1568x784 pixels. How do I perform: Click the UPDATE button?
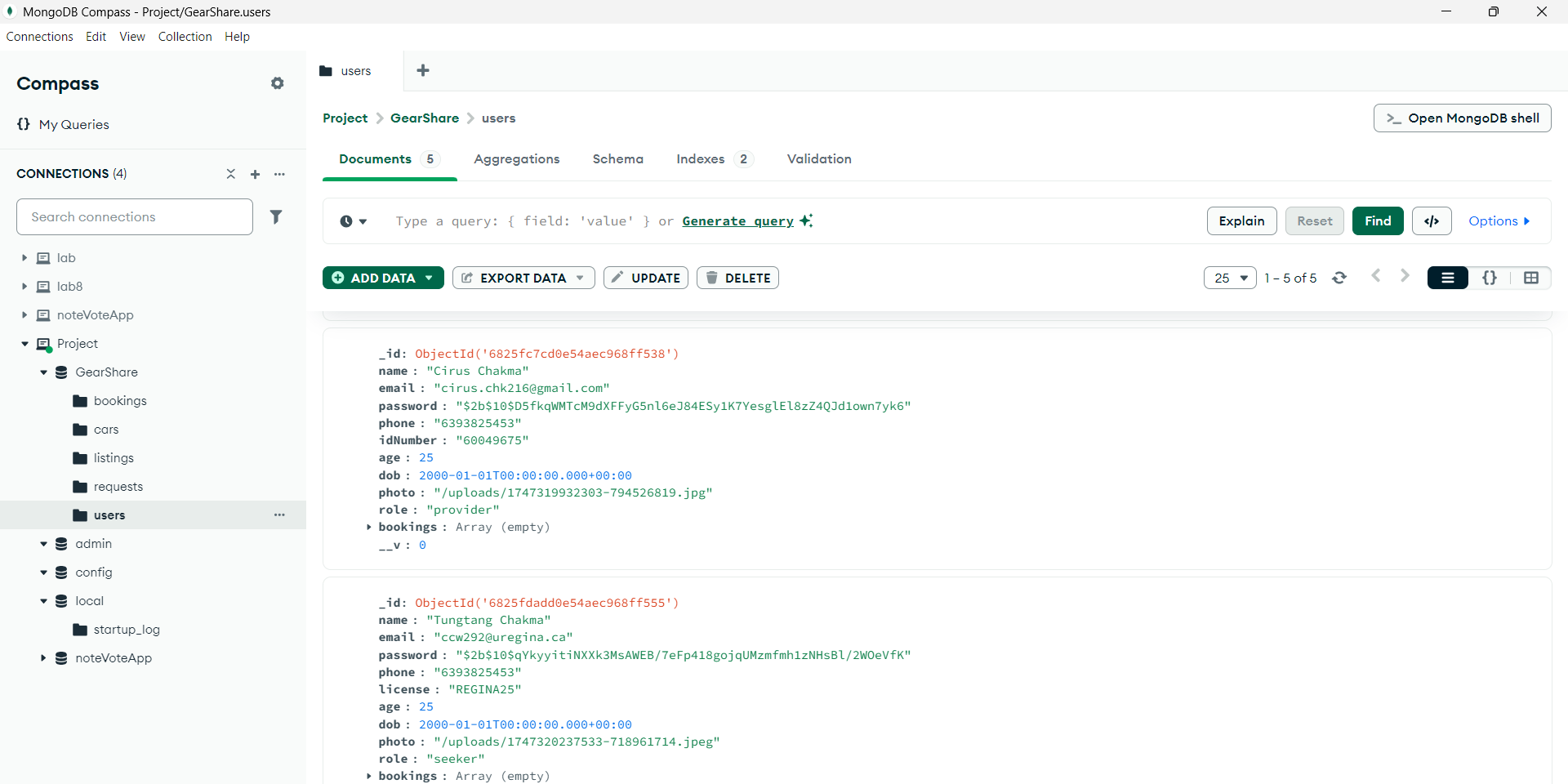pyautogui.click(x=645, y=278)
